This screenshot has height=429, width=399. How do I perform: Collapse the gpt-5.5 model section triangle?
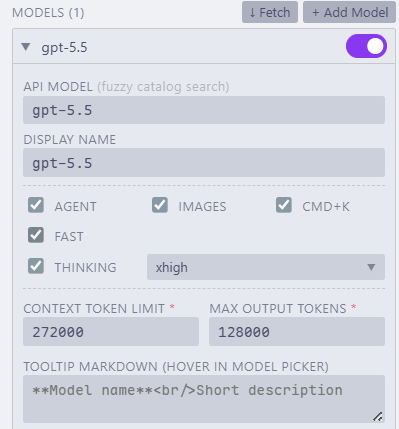[x=26, y=47]
